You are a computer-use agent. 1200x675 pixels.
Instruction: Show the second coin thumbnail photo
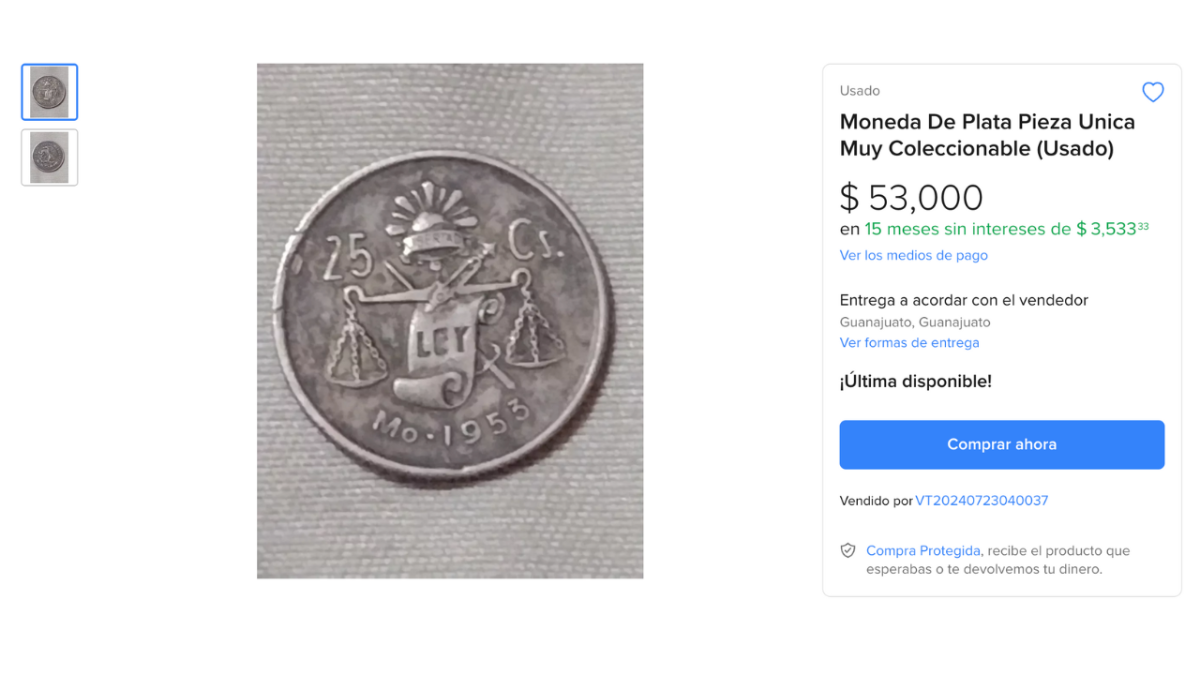[x=50, y=157]
